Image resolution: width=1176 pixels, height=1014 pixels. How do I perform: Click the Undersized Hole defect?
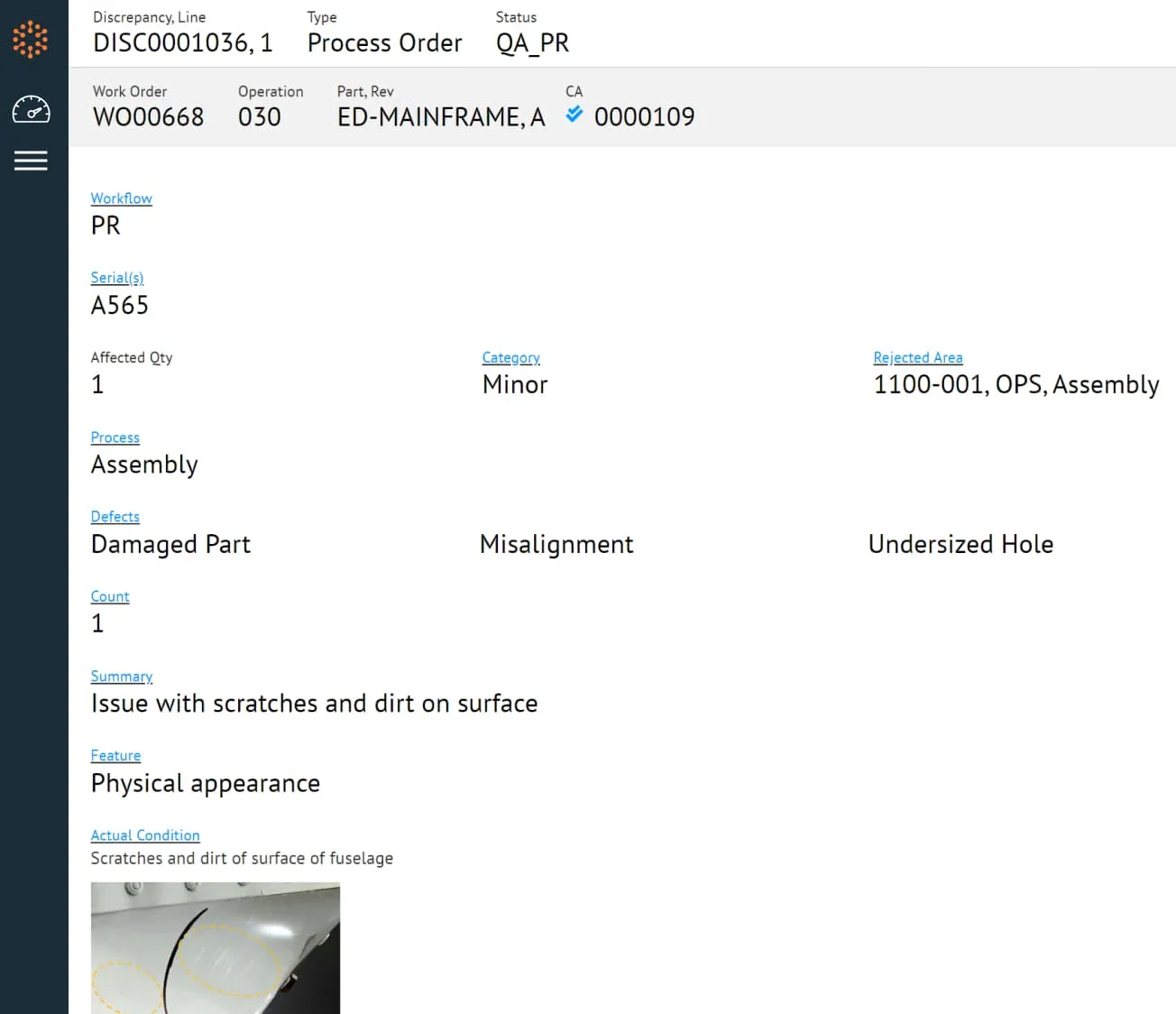[961, 545]
